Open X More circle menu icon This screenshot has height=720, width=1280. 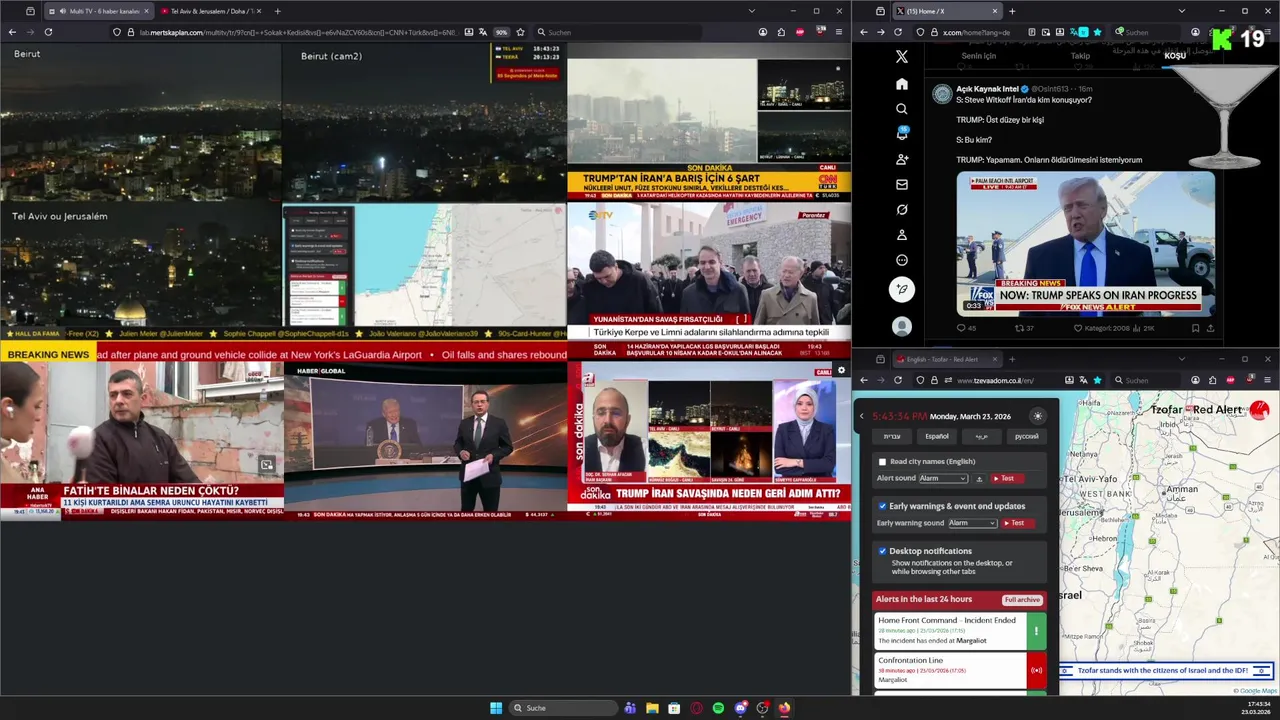[x=901, y=260]
